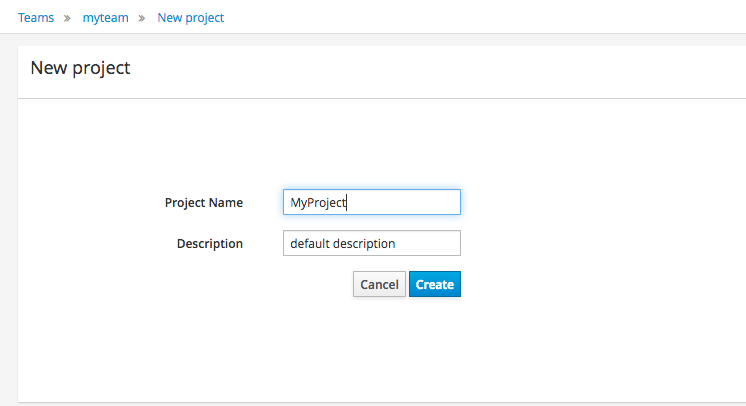Click the Description field label
The image size is (746, 406).
click(x=210, y=243)
